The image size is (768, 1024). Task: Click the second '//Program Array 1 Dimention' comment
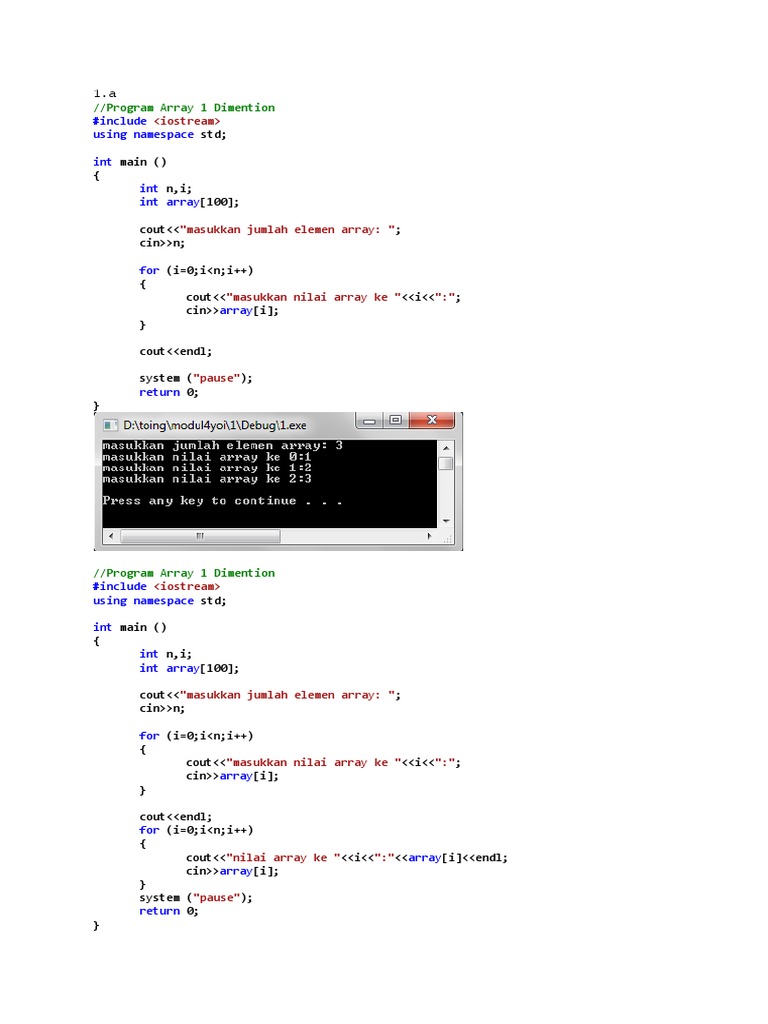pyautogui.click(x=184, y=573)
